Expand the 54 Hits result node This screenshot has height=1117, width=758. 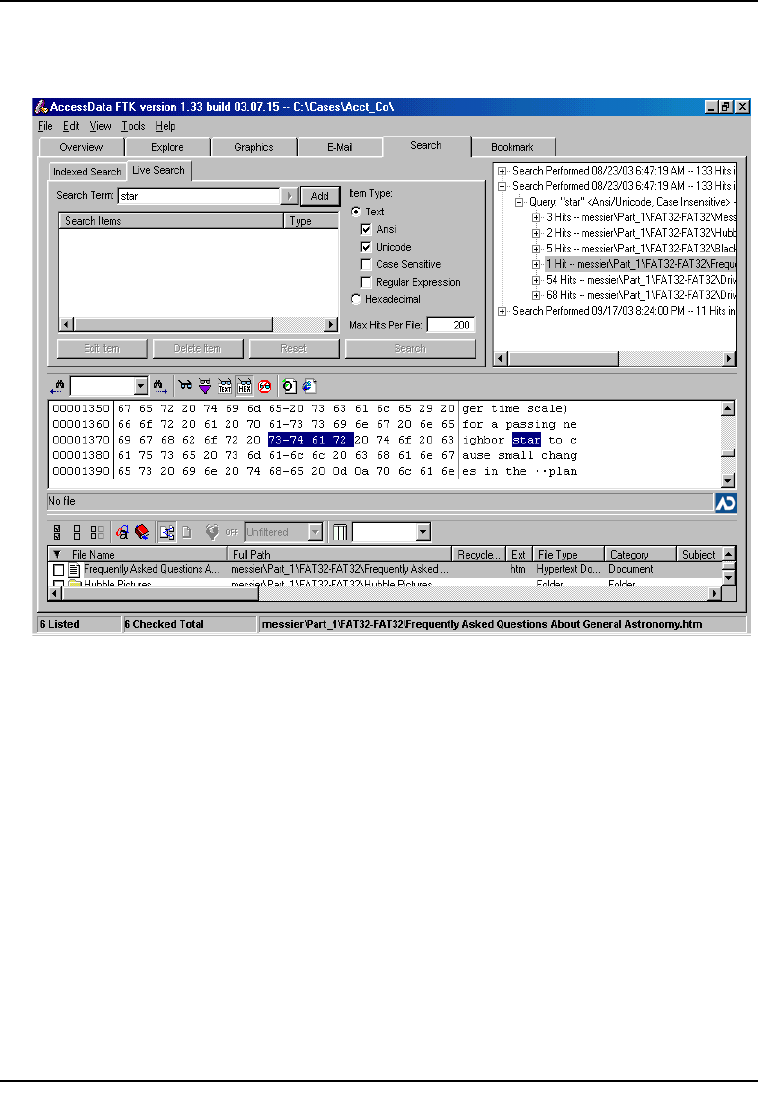(x=536, y=280)
